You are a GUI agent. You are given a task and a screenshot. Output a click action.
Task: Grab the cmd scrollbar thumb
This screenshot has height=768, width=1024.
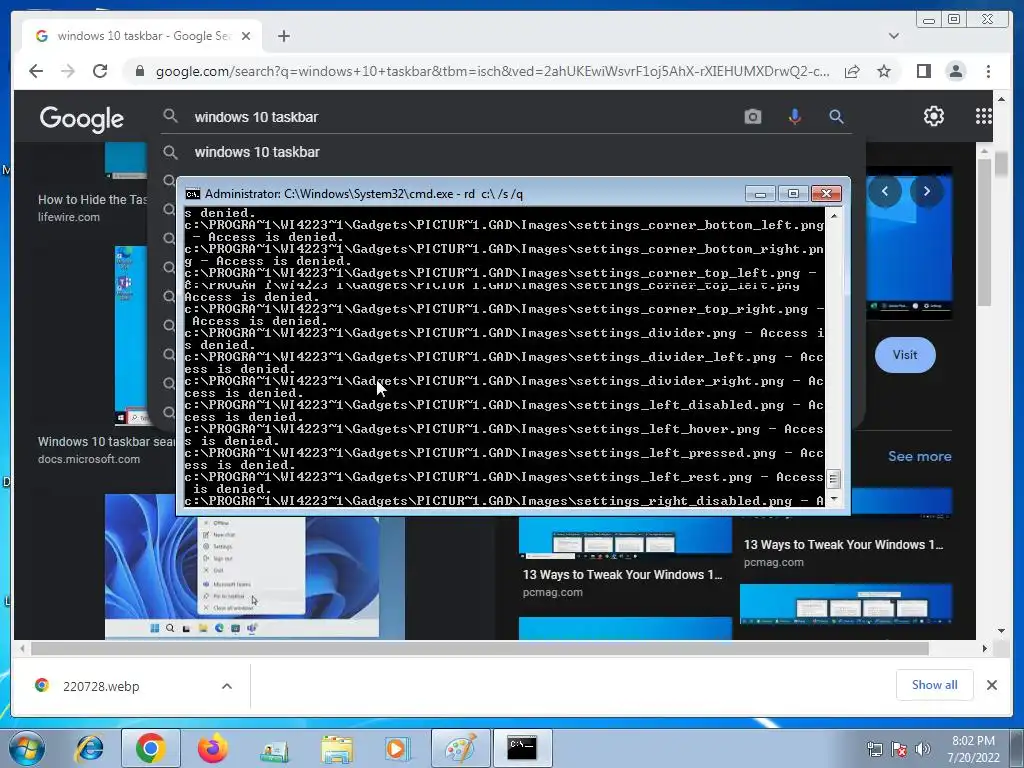pyautogui.click(x=834, y=479)
